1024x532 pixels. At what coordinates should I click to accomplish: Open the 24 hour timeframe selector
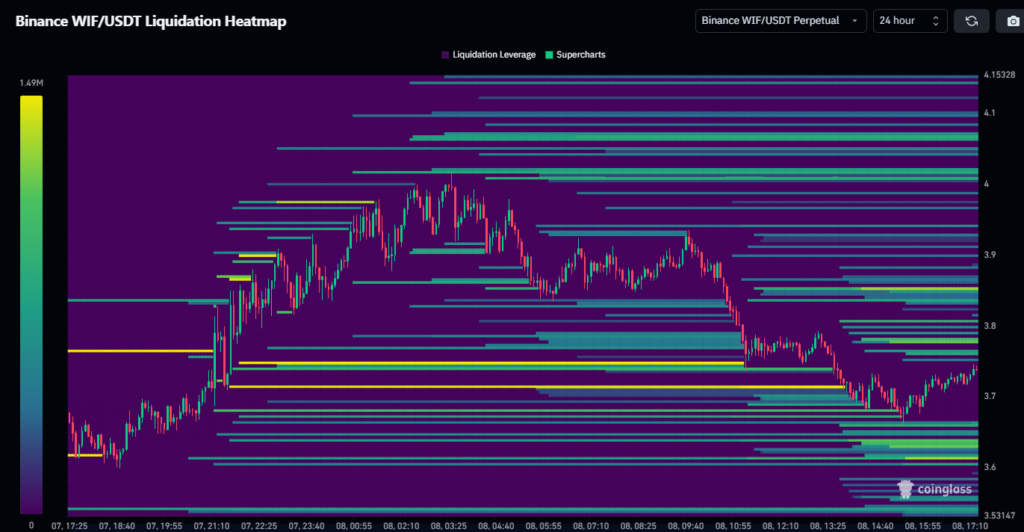pos(910,21)
